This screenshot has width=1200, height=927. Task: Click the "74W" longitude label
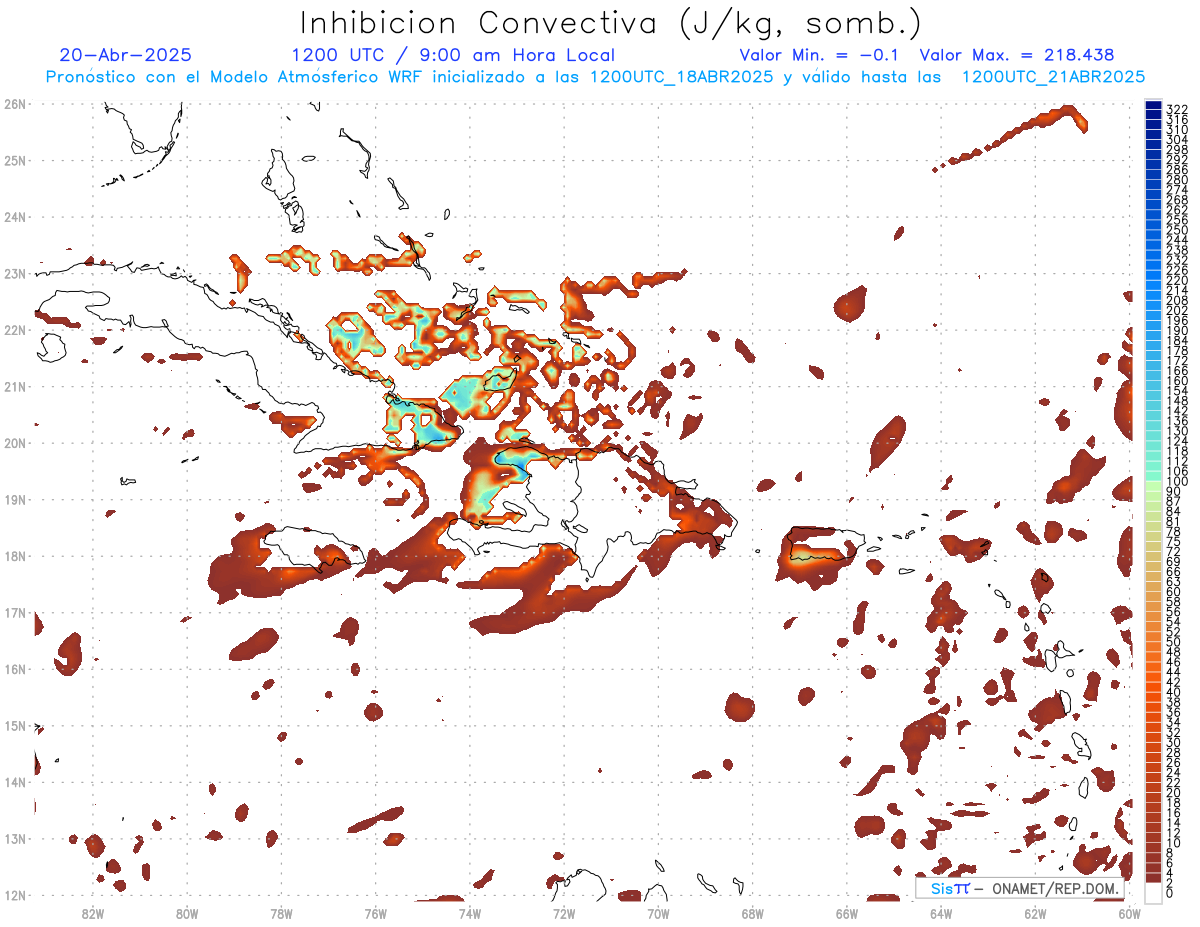tap(470, 913)
